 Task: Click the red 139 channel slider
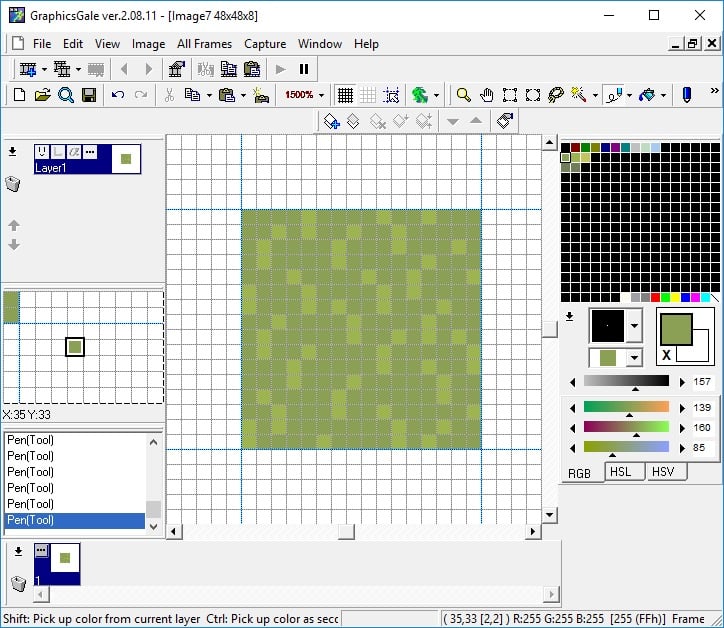(x=626, y=406)
